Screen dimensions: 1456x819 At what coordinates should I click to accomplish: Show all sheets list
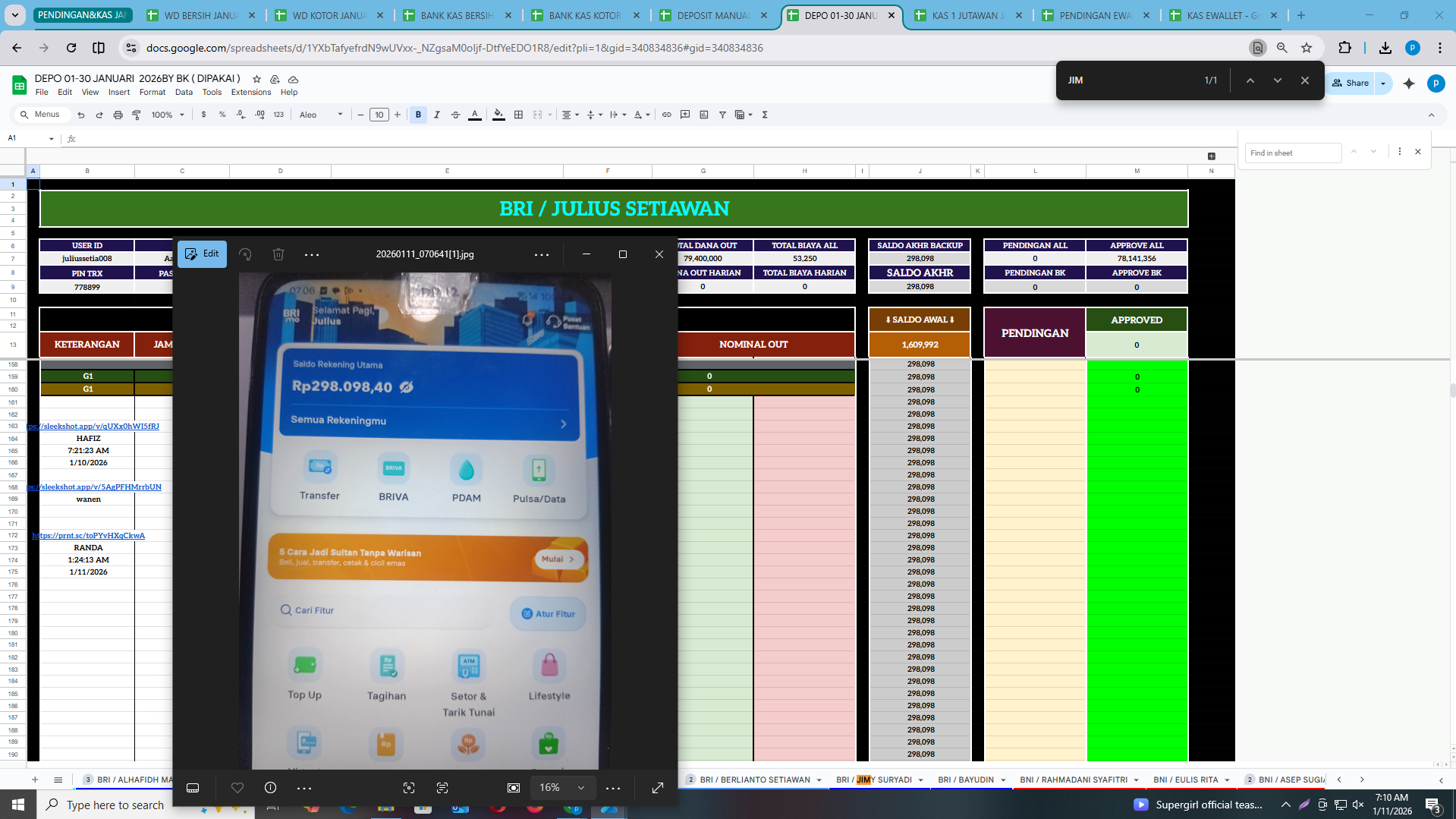[58, 780]
